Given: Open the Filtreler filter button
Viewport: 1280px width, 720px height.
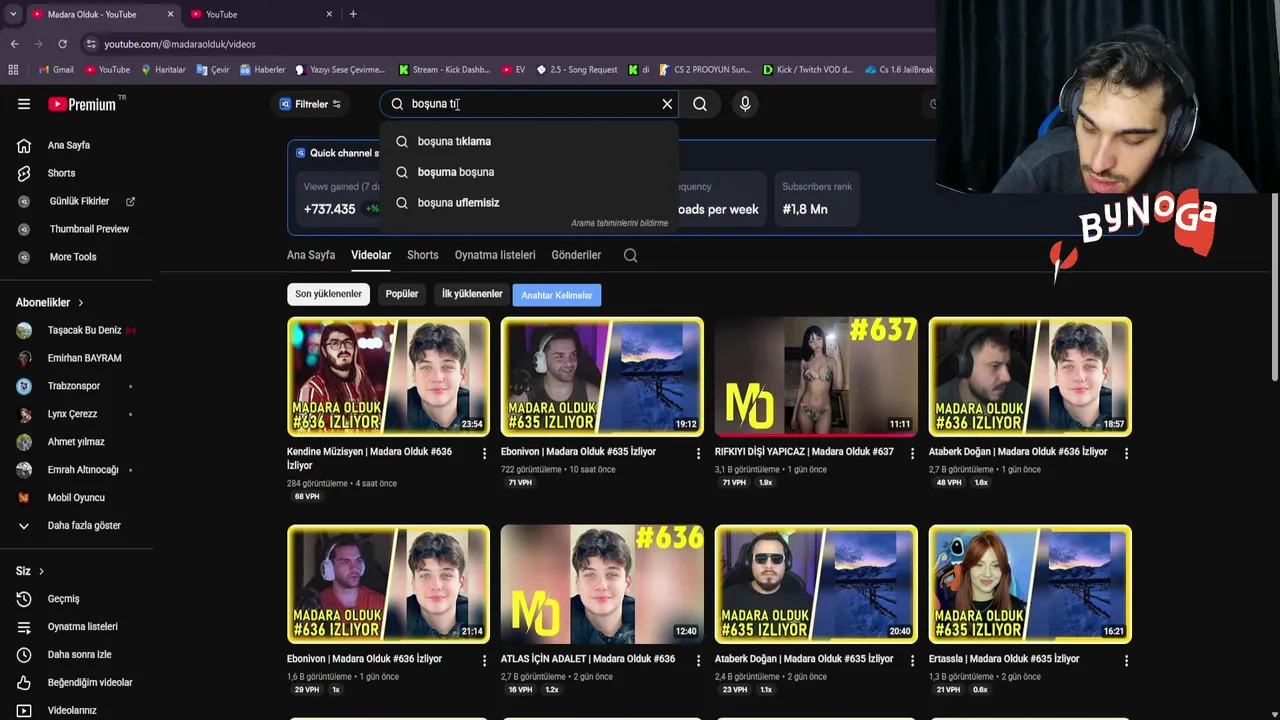Looking at the screenshot, I should click(310, 104).
